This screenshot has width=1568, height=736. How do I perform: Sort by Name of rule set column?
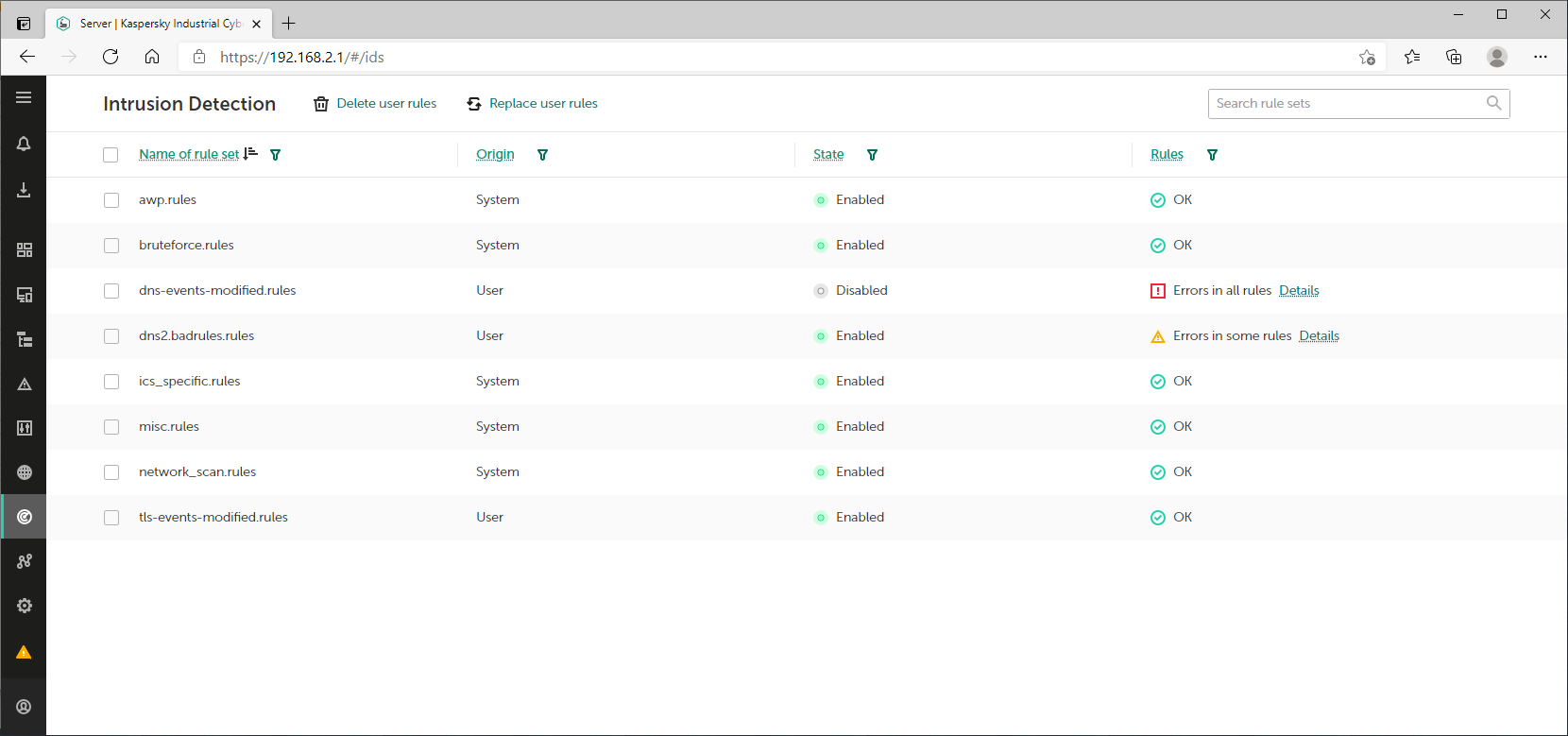click(189, 154)
